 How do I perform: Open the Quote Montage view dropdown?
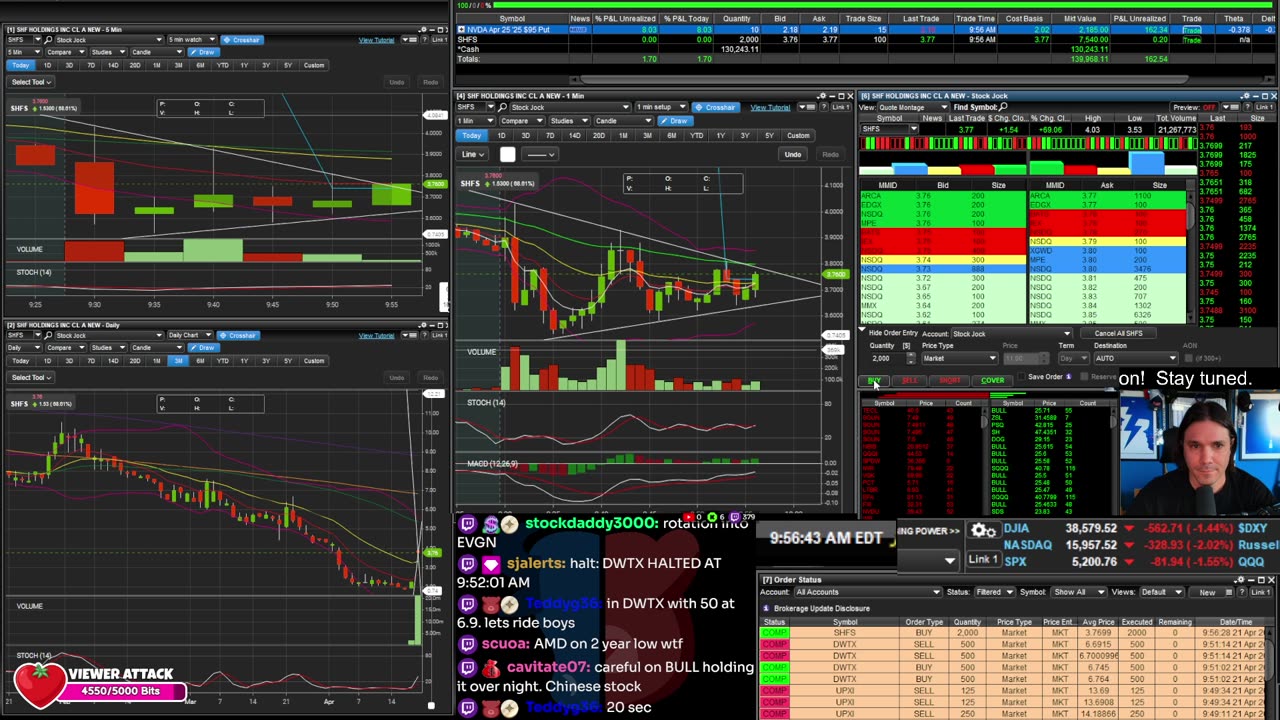912,107
